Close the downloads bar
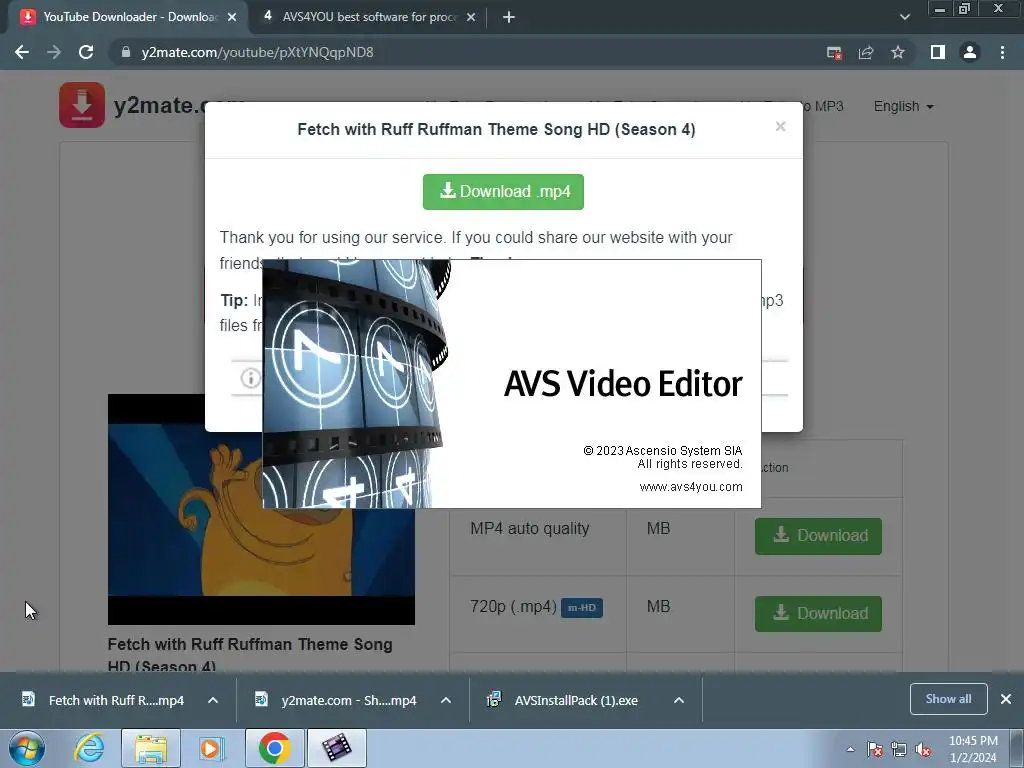This screenshot has height=768, width=1024. (1006, 699)
